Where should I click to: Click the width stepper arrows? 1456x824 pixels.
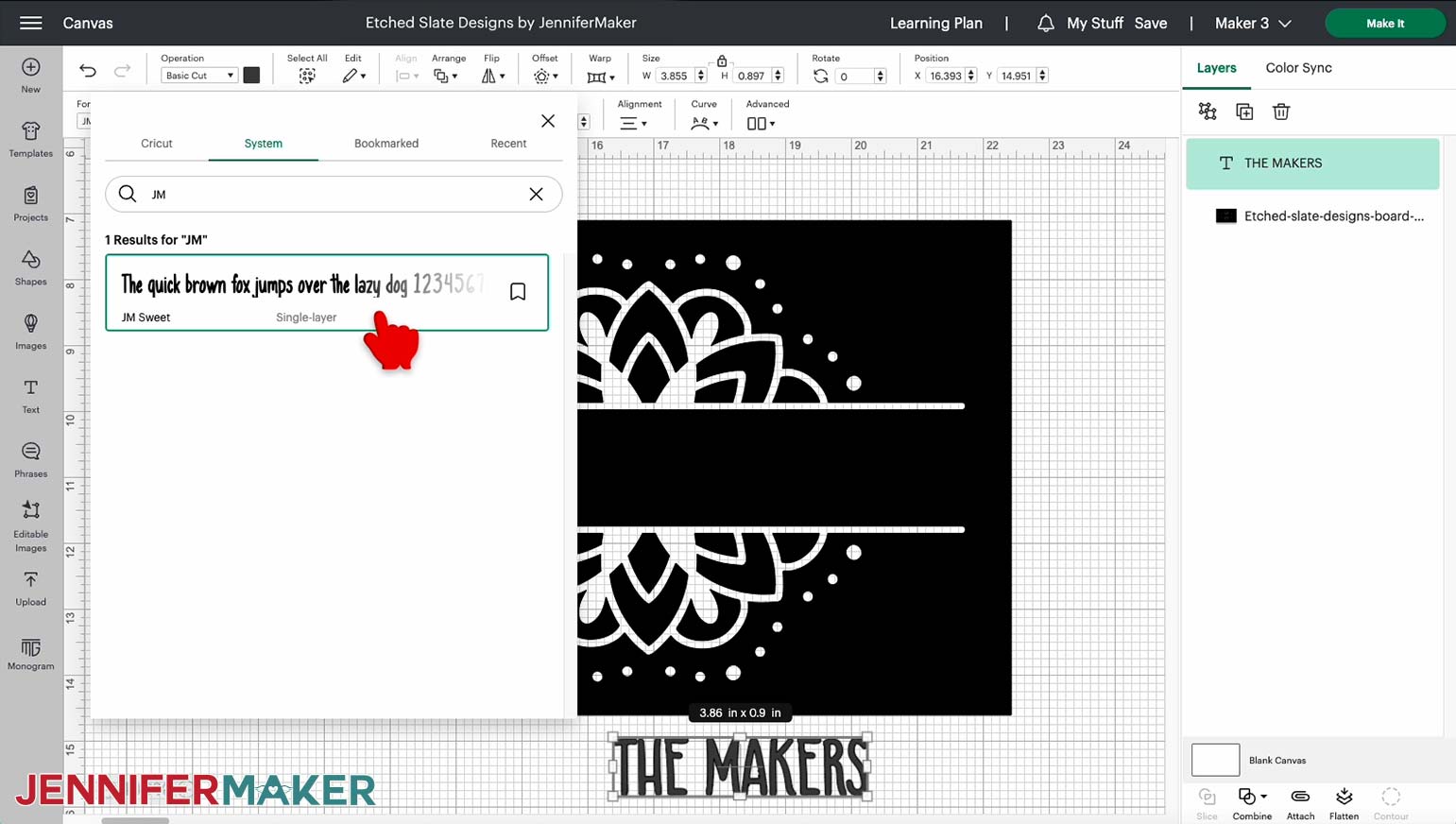pyautogui.click(x=701, y=76)
